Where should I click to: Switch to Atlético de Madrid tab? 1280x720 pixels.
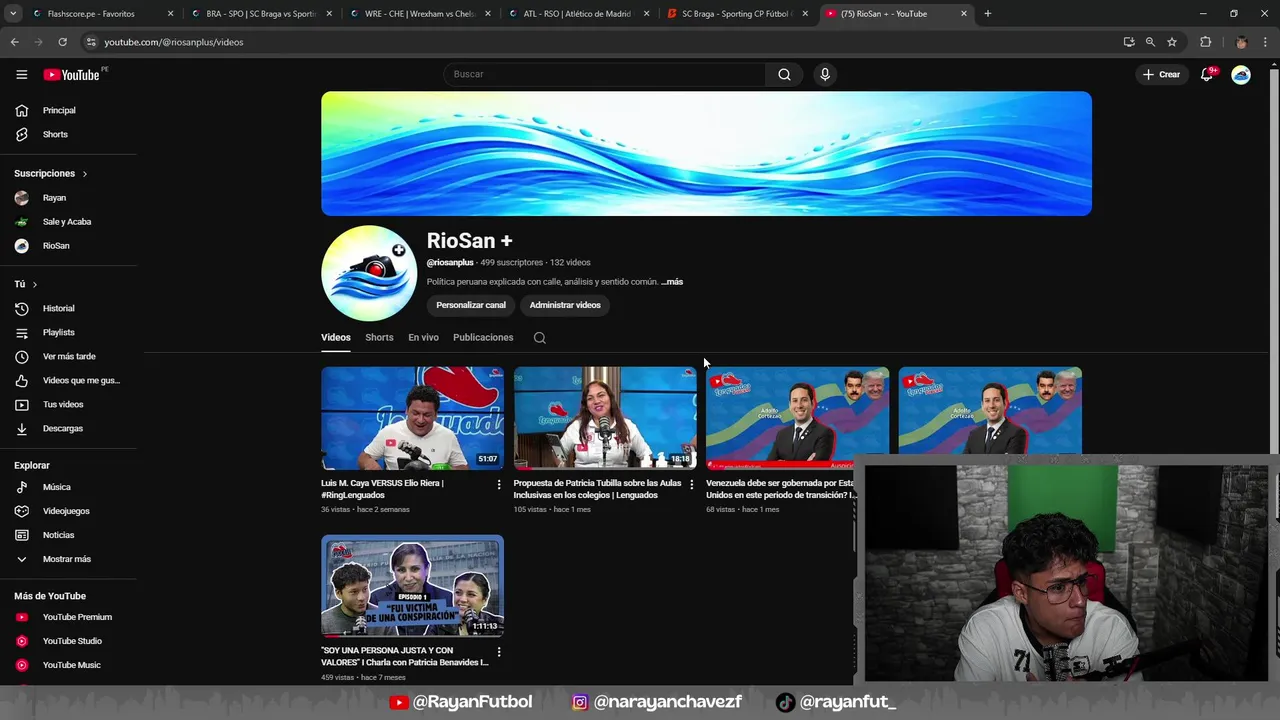coord(577,14)
